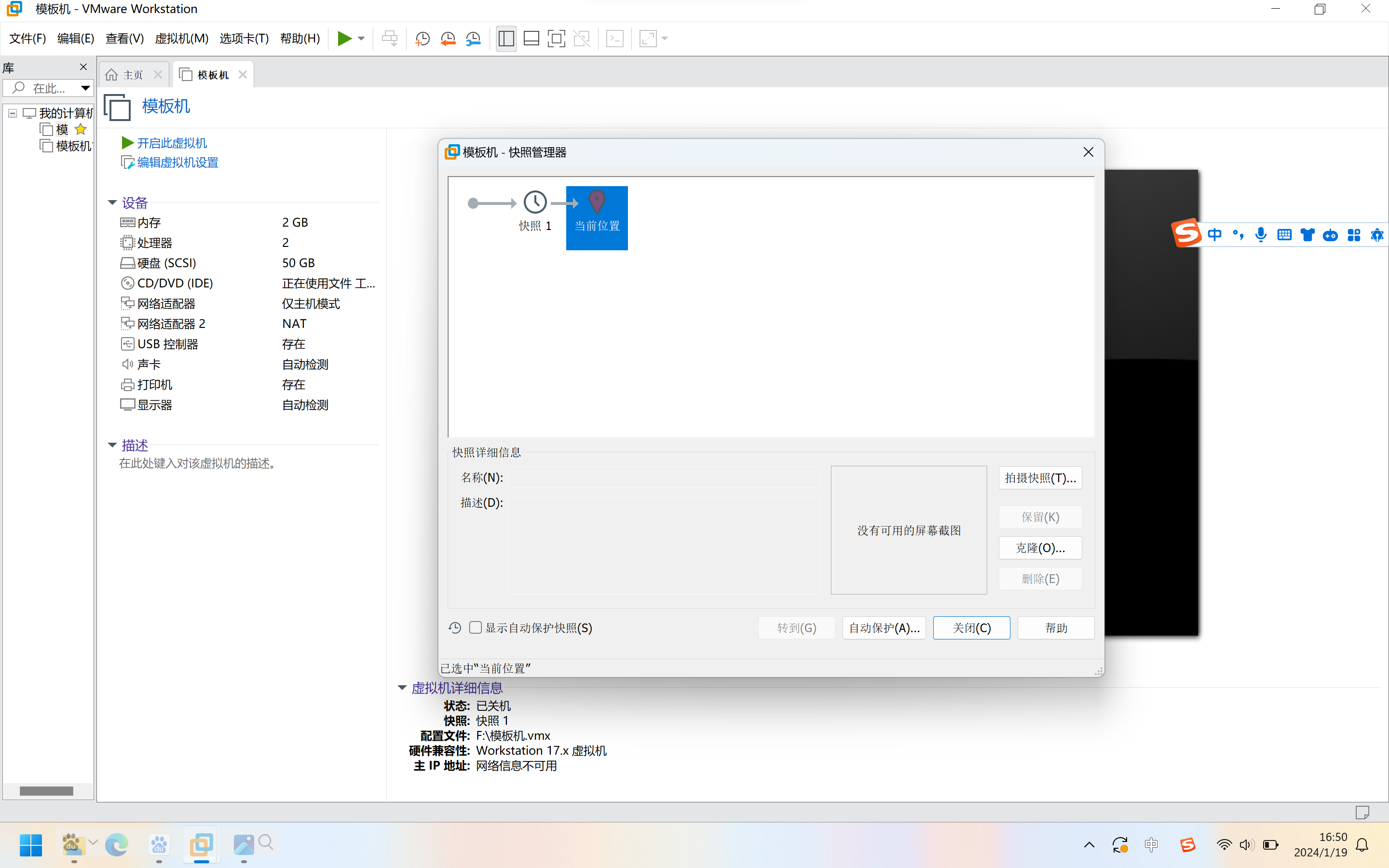Select the 打印机 device row
Viewport: 1389px width, 868px height.
248,385
